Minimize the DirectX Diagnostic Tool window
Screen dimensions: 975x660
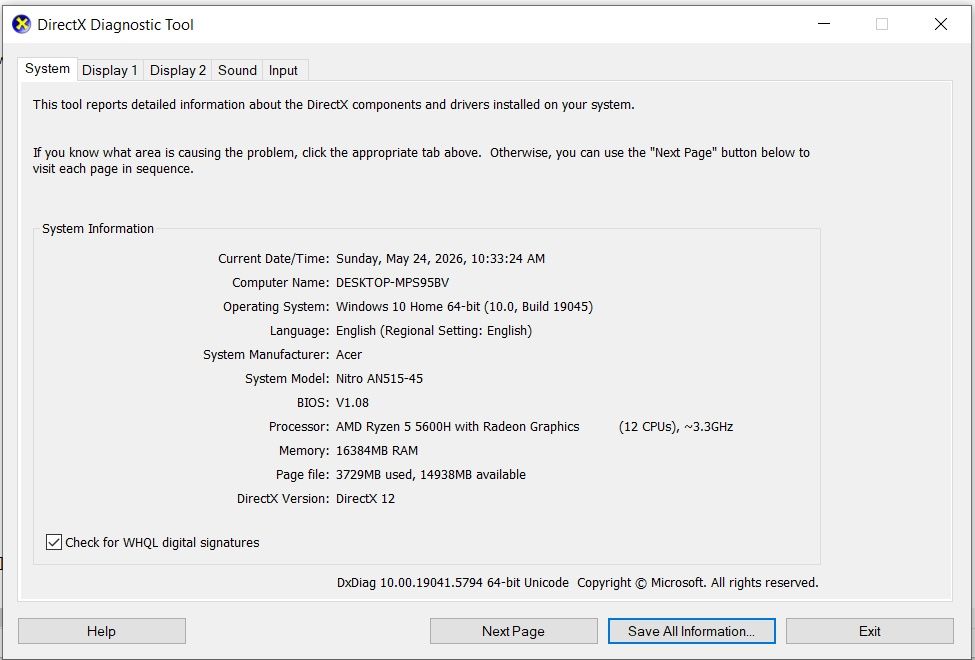coord(824,24)
